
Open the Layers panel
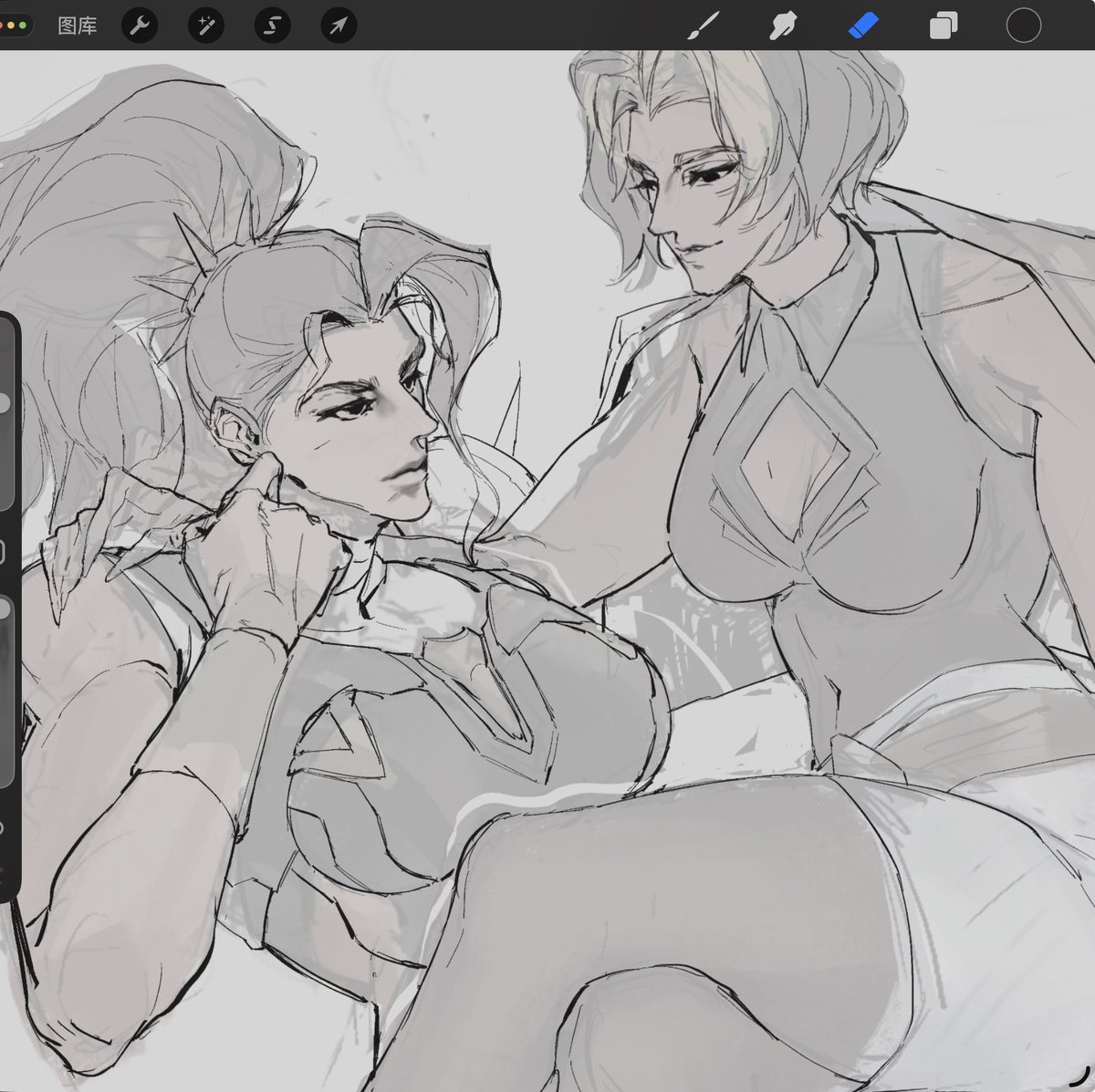point(943,26)
